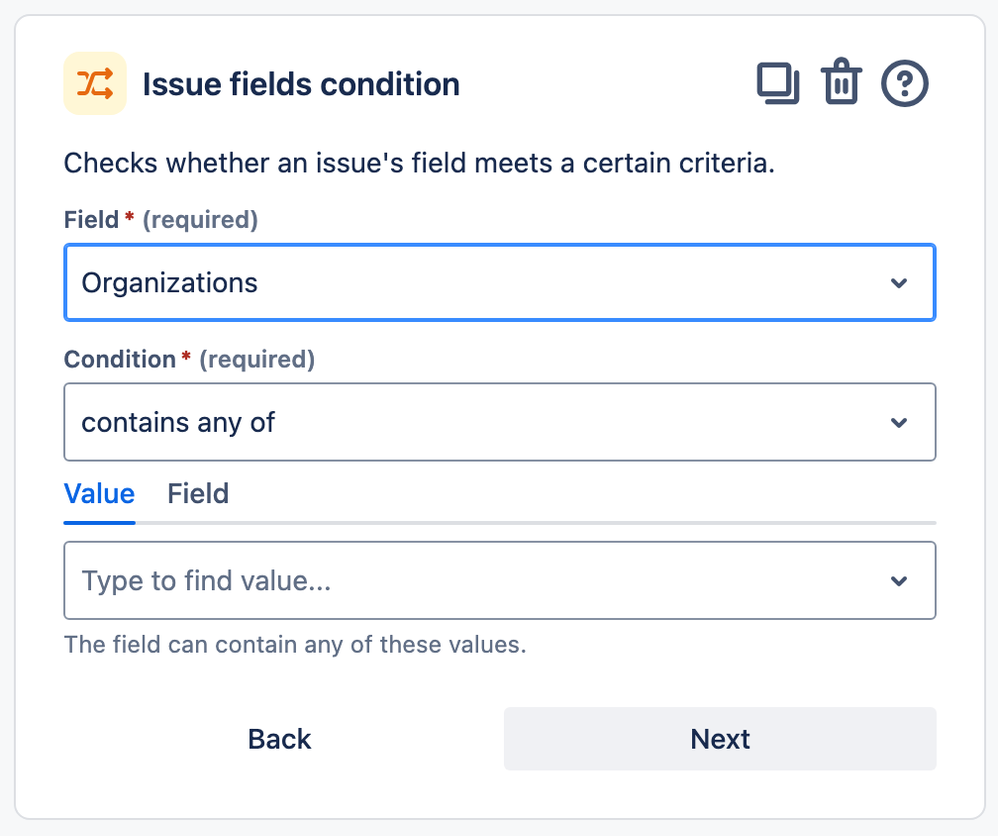This screenshot has width=998, height=836.
Task: Switch to the Value tab
Action: click(99, 494)
